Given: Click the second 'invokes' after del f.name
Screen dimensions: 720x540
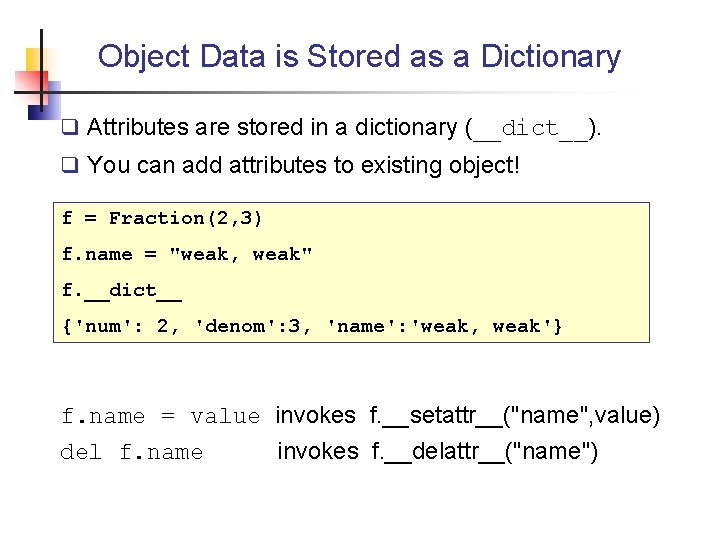Looking at the screenshot, I should tap(317, 452).
